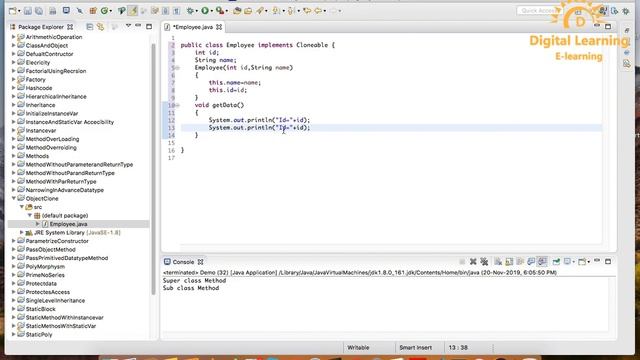Click the New file toolbar icon

13,11
